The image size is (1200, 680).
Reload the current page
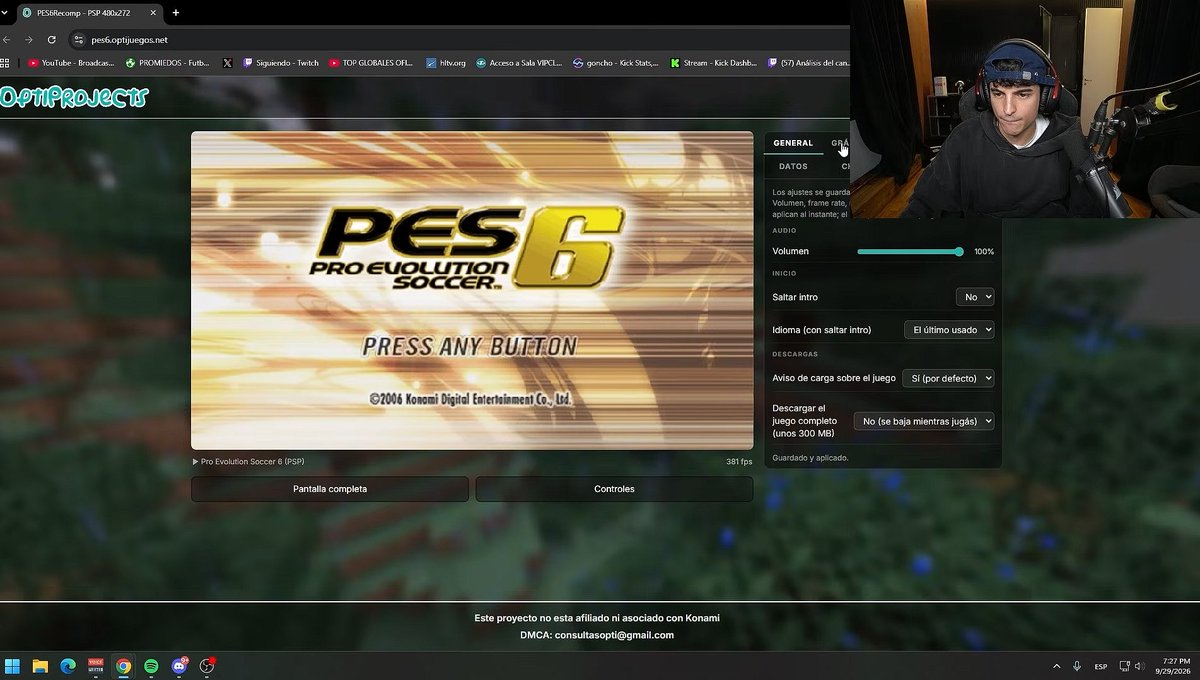point(51,40)
